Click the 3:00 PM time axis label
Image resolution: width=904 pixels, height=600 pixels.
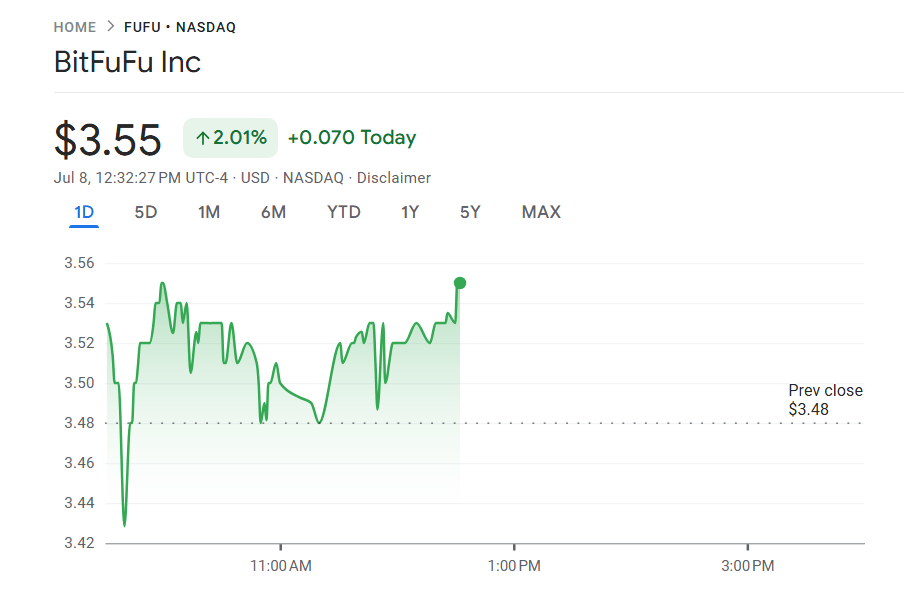point(748,566)
